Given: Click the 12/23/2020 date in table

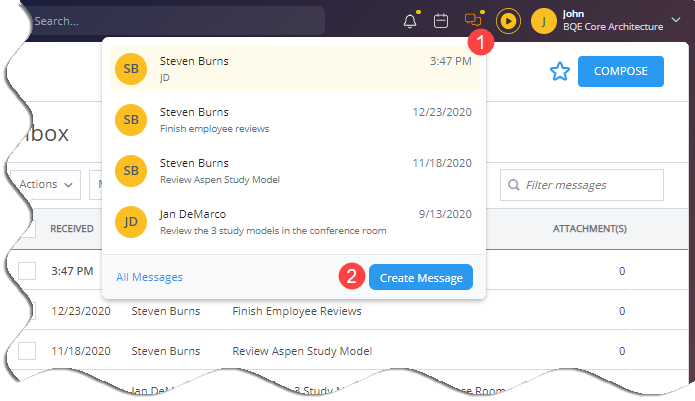Looking at the screenshot, I should (x=81, y=311).
